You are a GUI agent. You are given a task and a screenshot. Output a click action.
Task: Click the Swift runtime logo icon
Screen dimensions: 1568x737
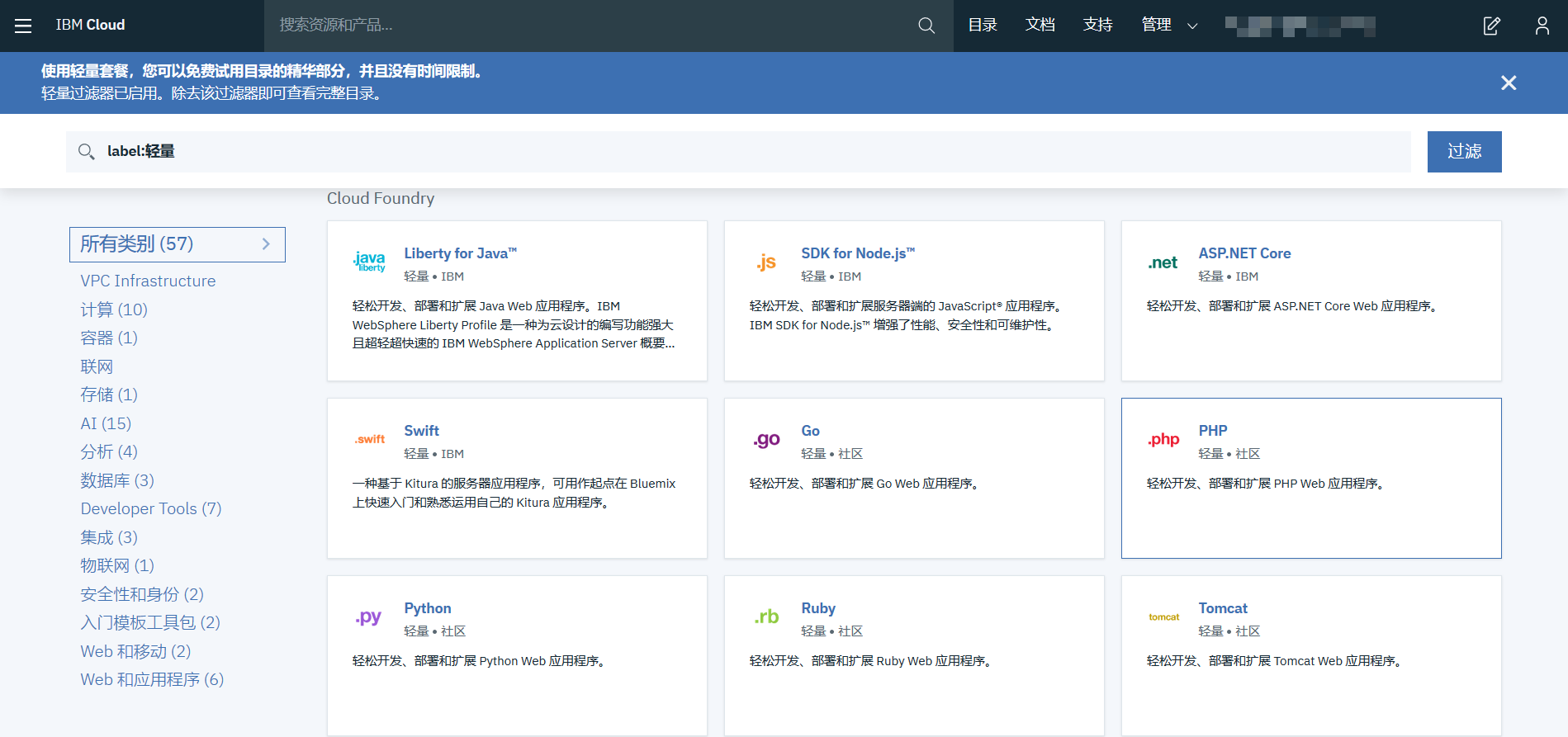370,439
